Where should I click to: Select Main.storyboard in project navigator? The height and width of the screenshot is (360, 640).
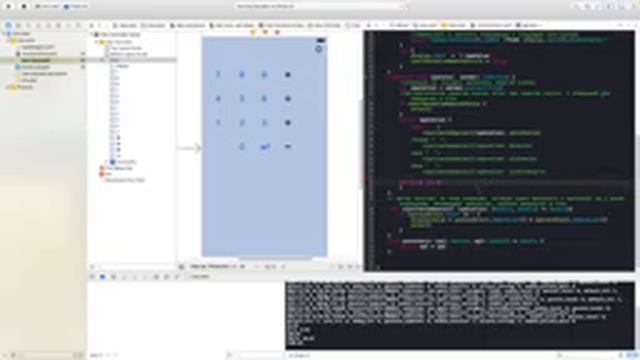click(36, 60)
